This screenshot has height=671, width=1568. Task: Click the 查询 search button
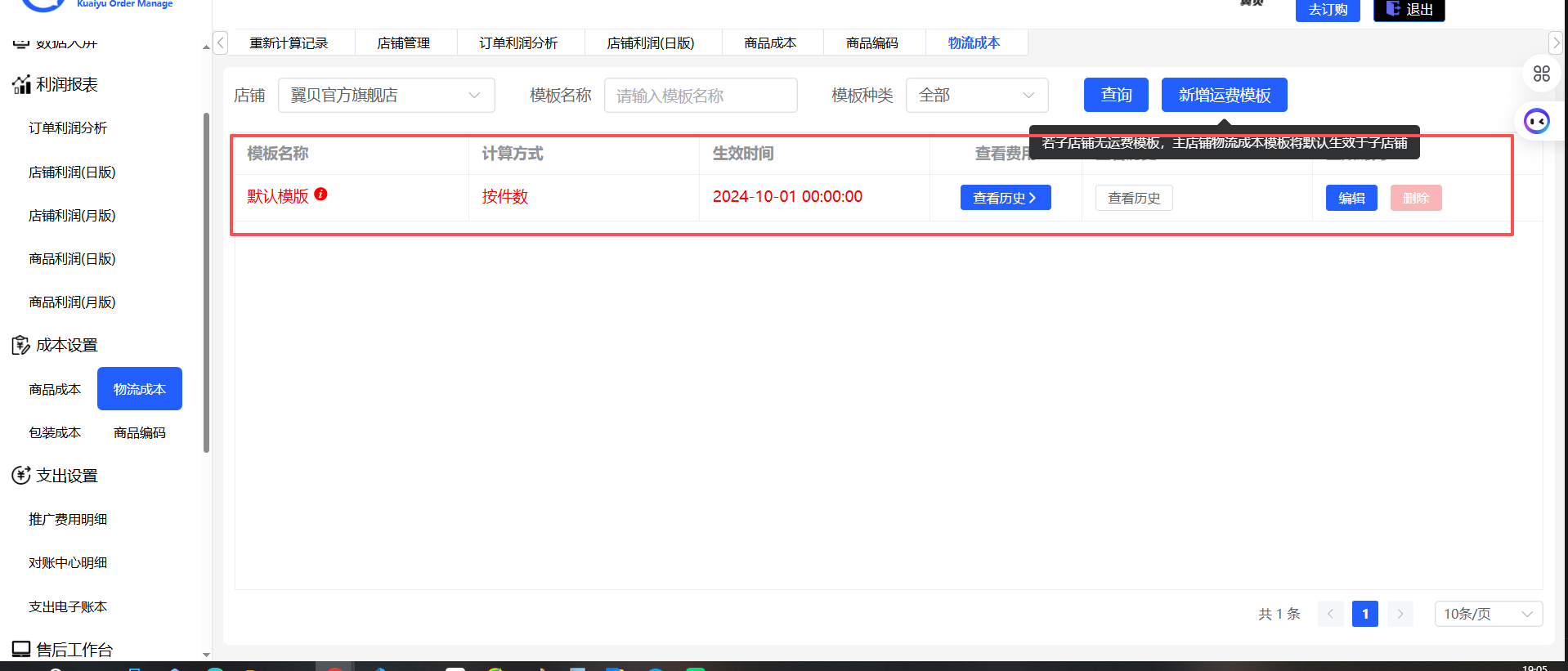coord(1116,95)
